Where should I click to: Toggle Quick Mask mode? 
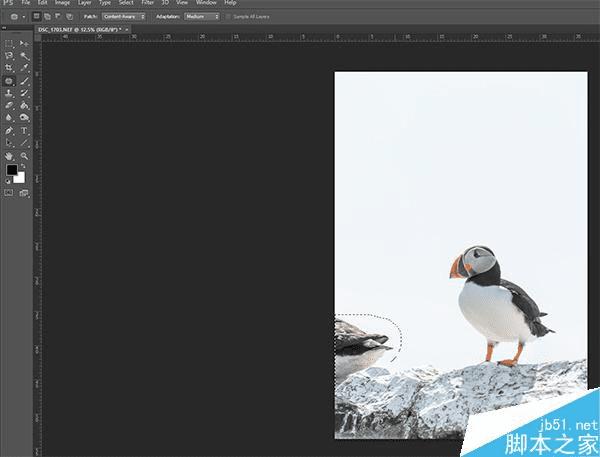pyautogui.click(x=9, y=192)
